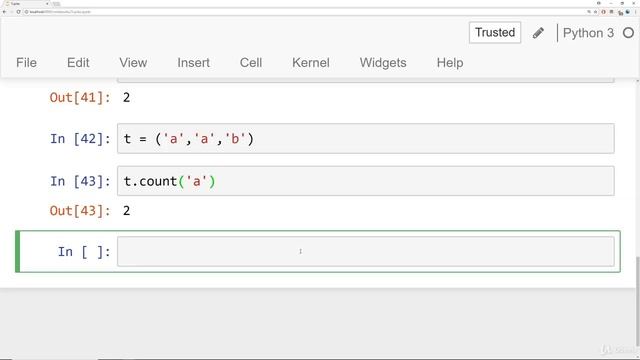Click the Out[43] output value 2
This screenshot has height=360, width=640.
pos(127,211)
